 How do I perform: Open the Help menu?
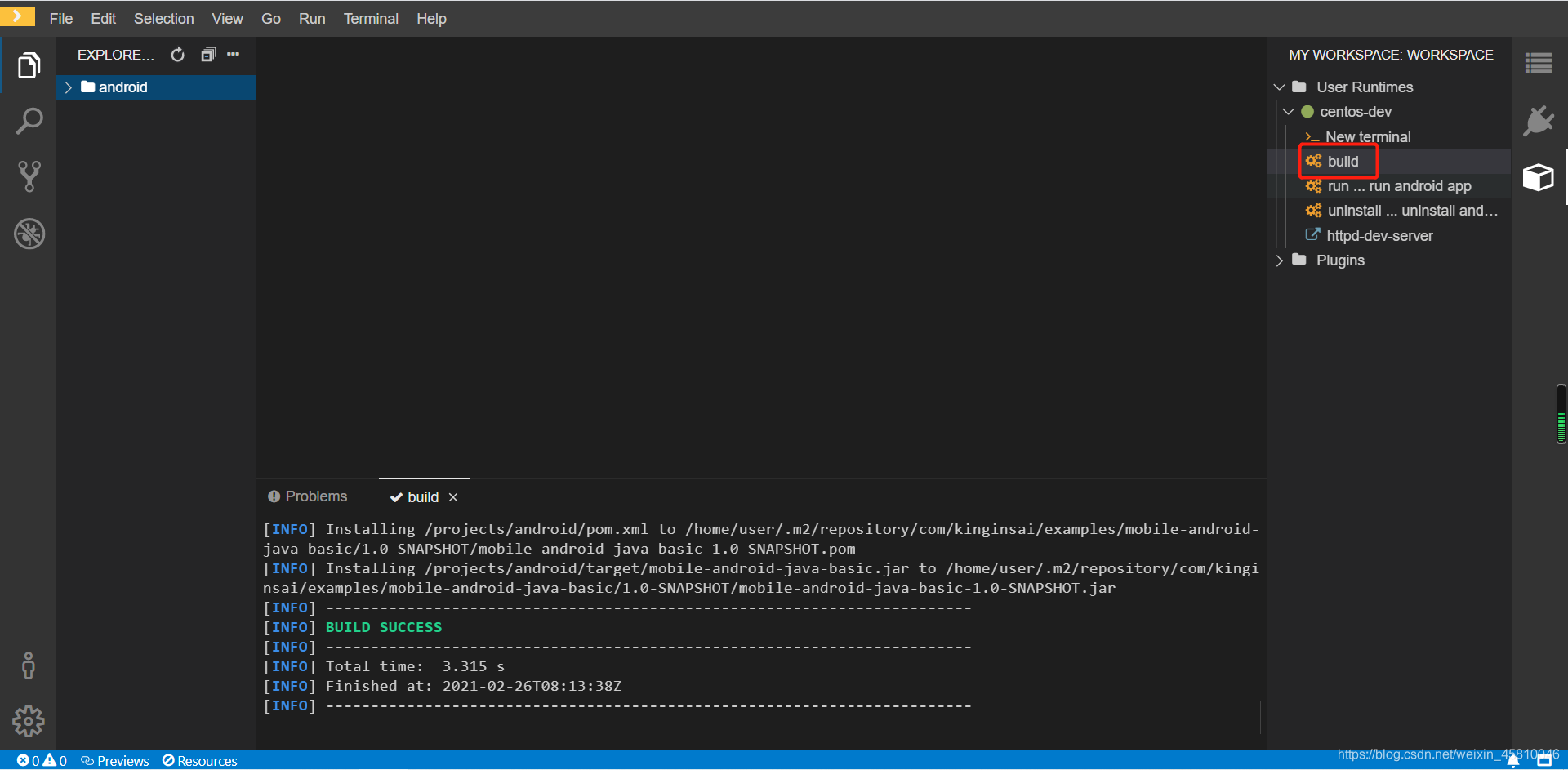431,18
